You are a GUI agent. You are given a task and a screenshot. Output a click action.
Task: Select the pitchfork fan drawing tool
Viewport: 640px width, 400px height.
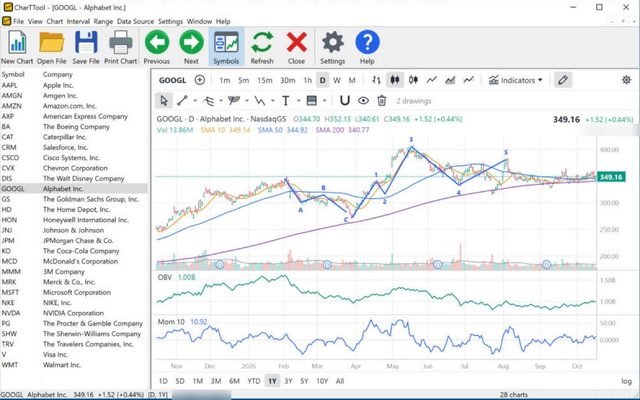(234, 100)
